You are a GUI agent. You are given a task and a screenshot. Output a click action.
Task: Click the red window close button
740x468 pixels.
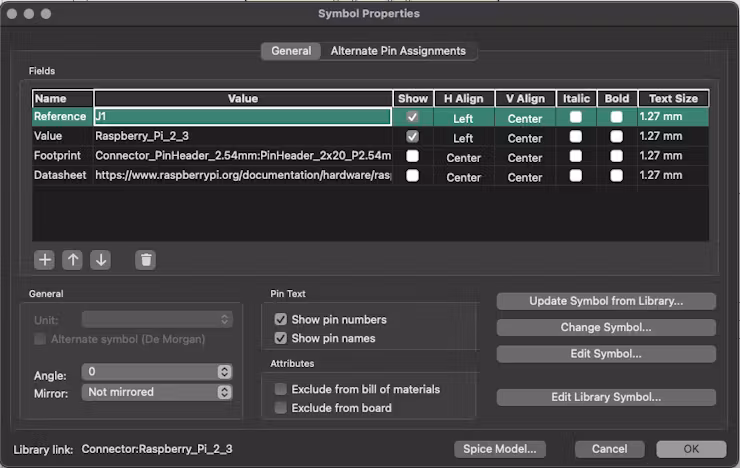tap(12, 14)
